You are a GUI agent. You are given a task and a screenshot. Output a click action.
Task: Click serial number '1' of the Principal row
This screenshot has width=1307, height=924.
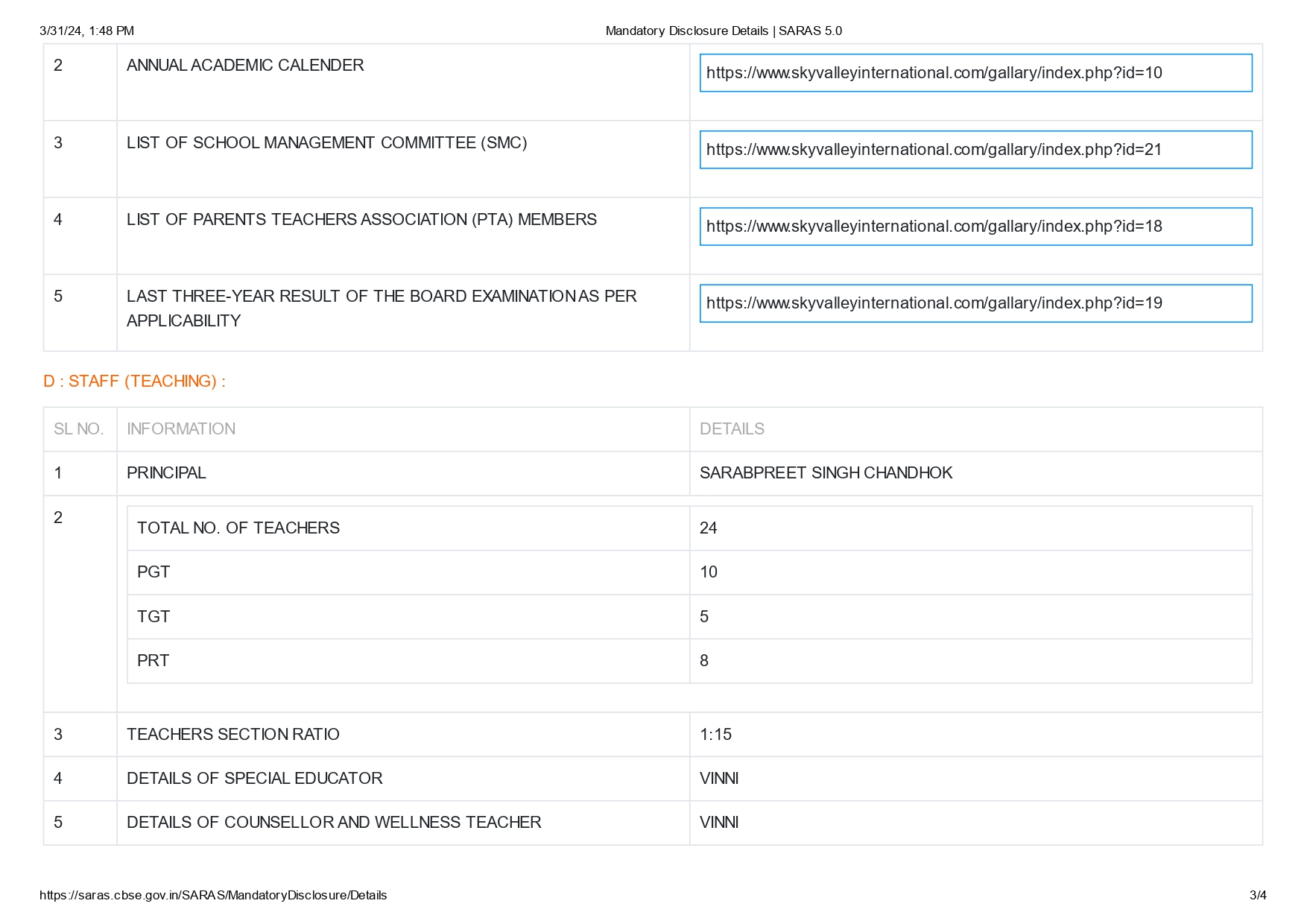pyautogui.click(x=58, y=473)
